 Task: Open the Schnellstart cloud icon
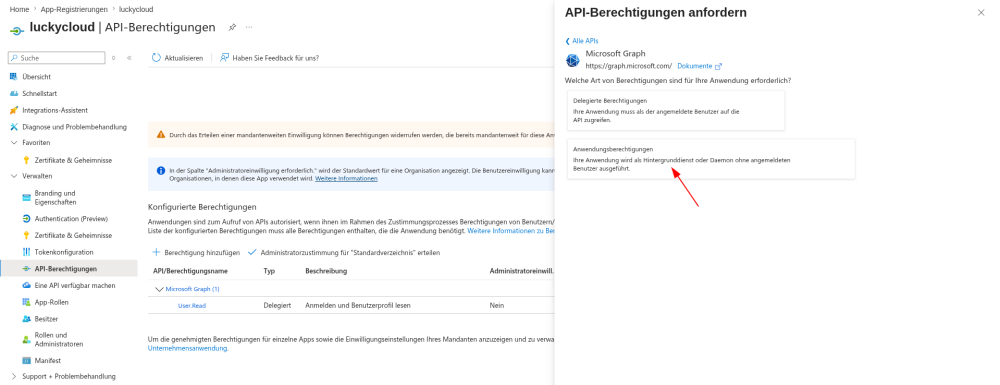(14, 93)
